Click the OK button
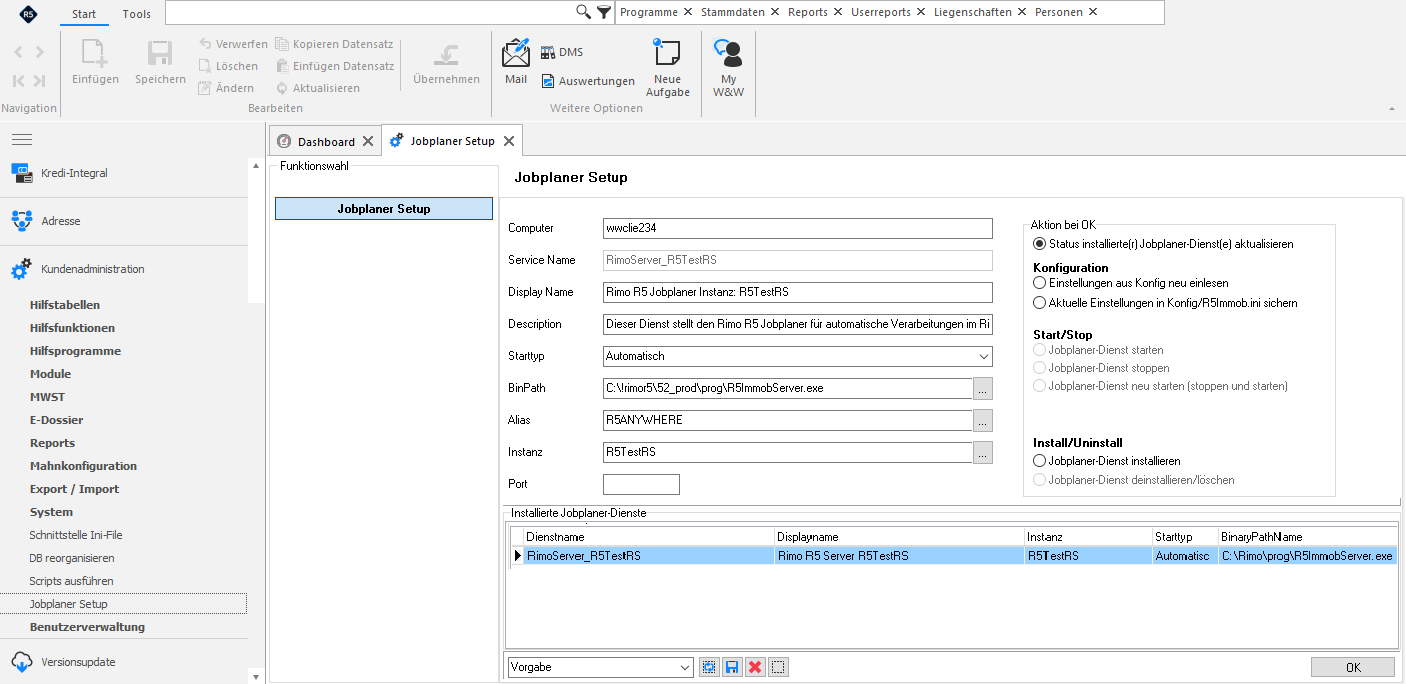Screen dimensions: 1406x684 1353,667
